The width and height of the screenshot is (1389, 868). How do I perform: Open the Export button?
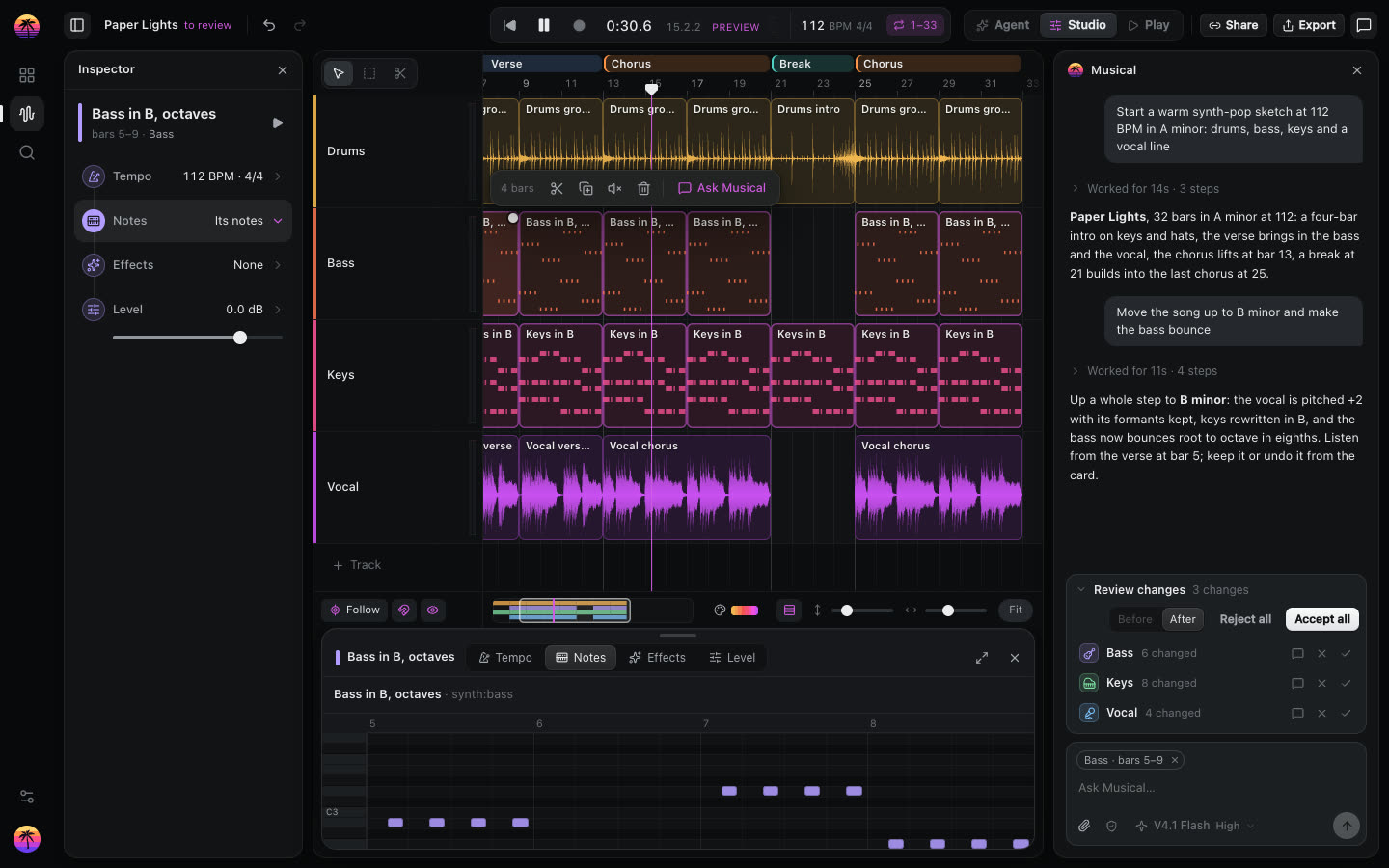click(x=1309, y=25)
